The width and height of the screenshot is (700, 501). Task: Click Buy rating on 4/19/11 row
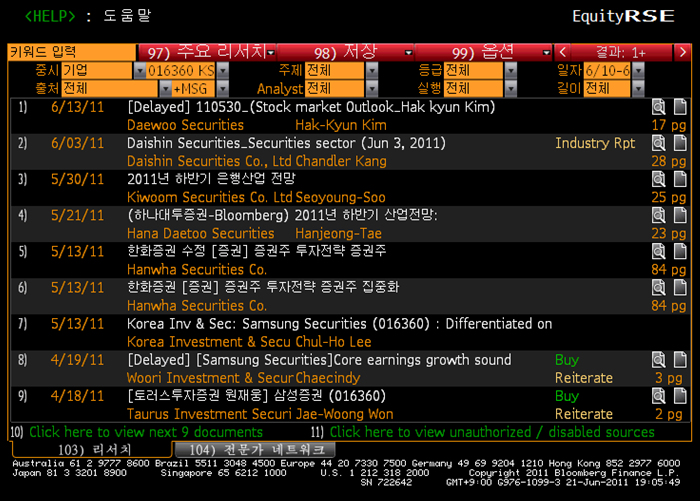(567, 360)
